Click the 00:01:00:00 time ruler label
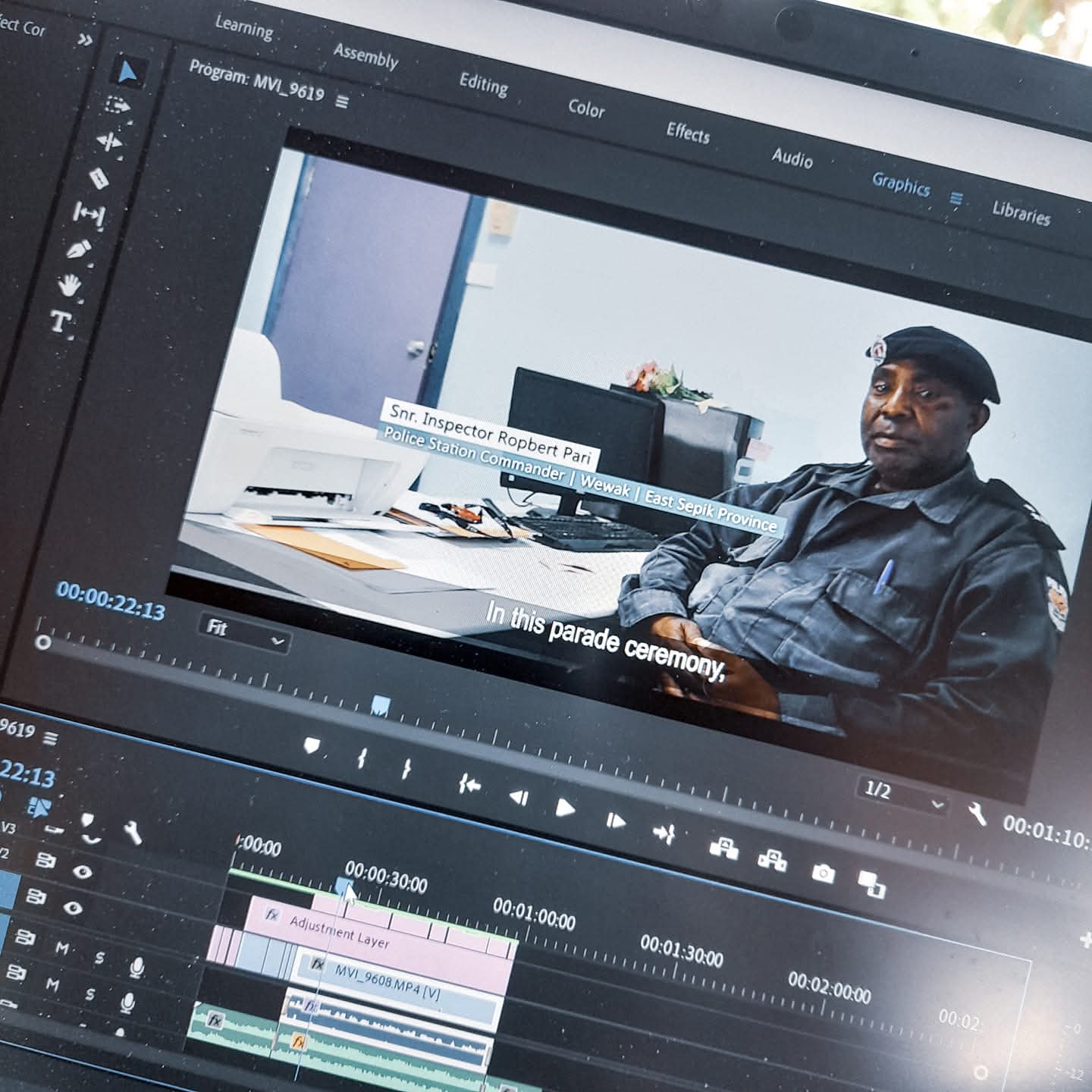The height and width of the screenshot is (1092, 1092). pos(534,913)
